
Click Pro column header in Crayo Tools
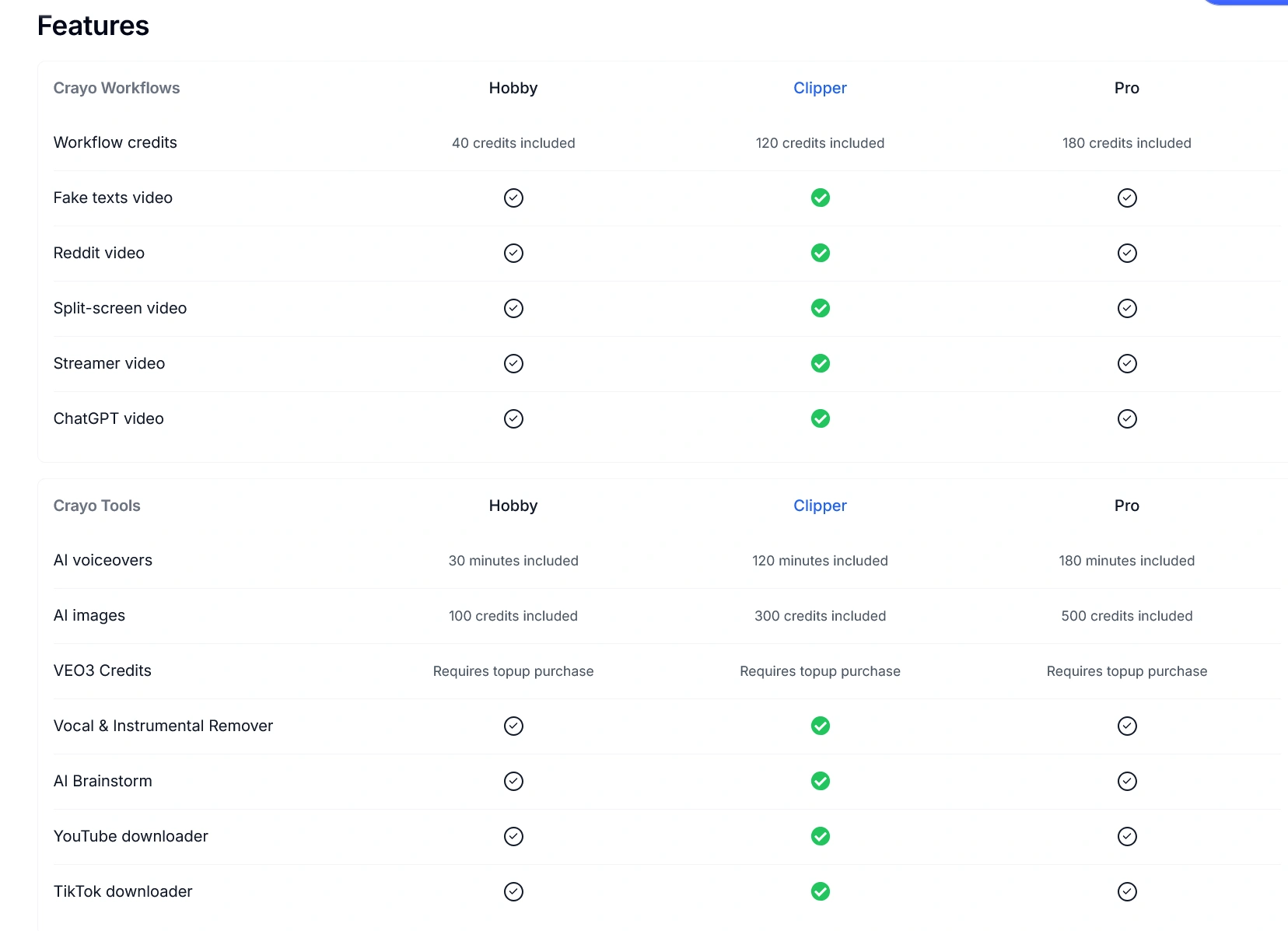coord(1126,506)
